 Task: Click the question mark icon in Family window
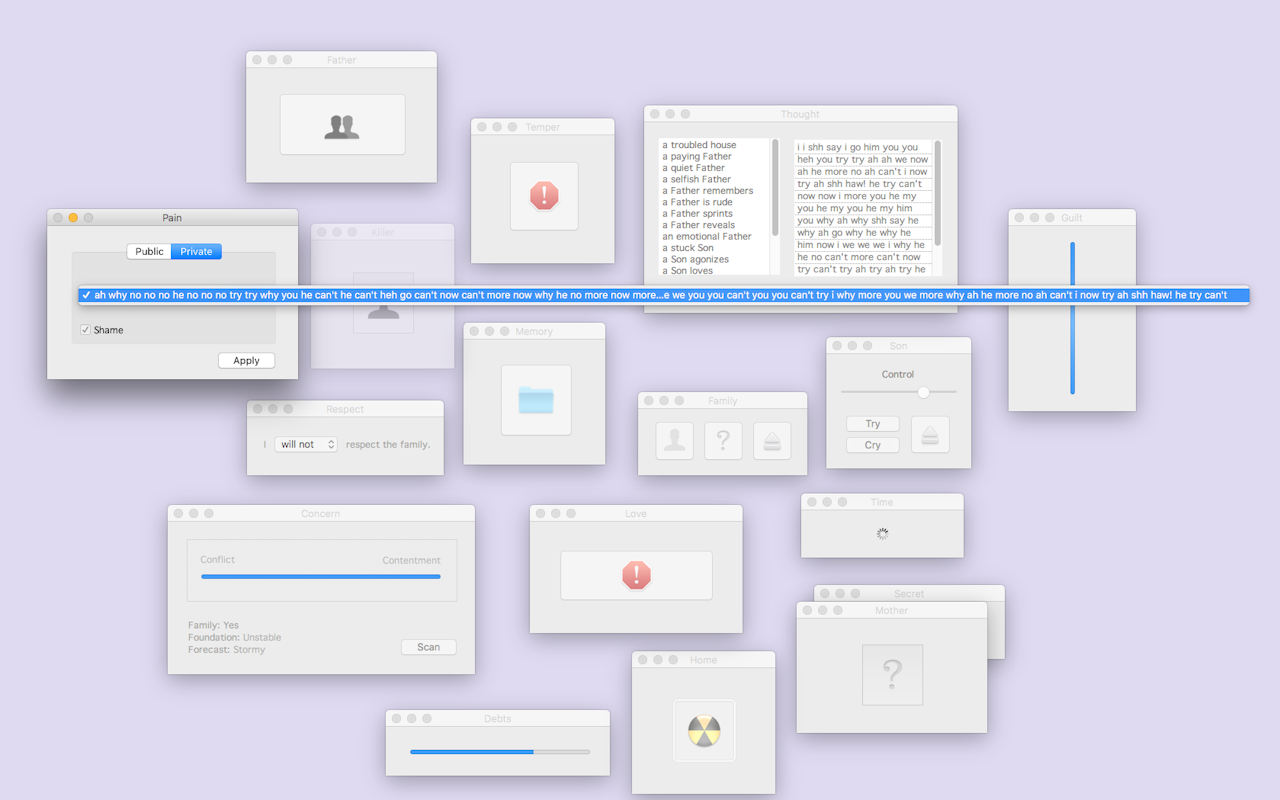tap(723, 441)
